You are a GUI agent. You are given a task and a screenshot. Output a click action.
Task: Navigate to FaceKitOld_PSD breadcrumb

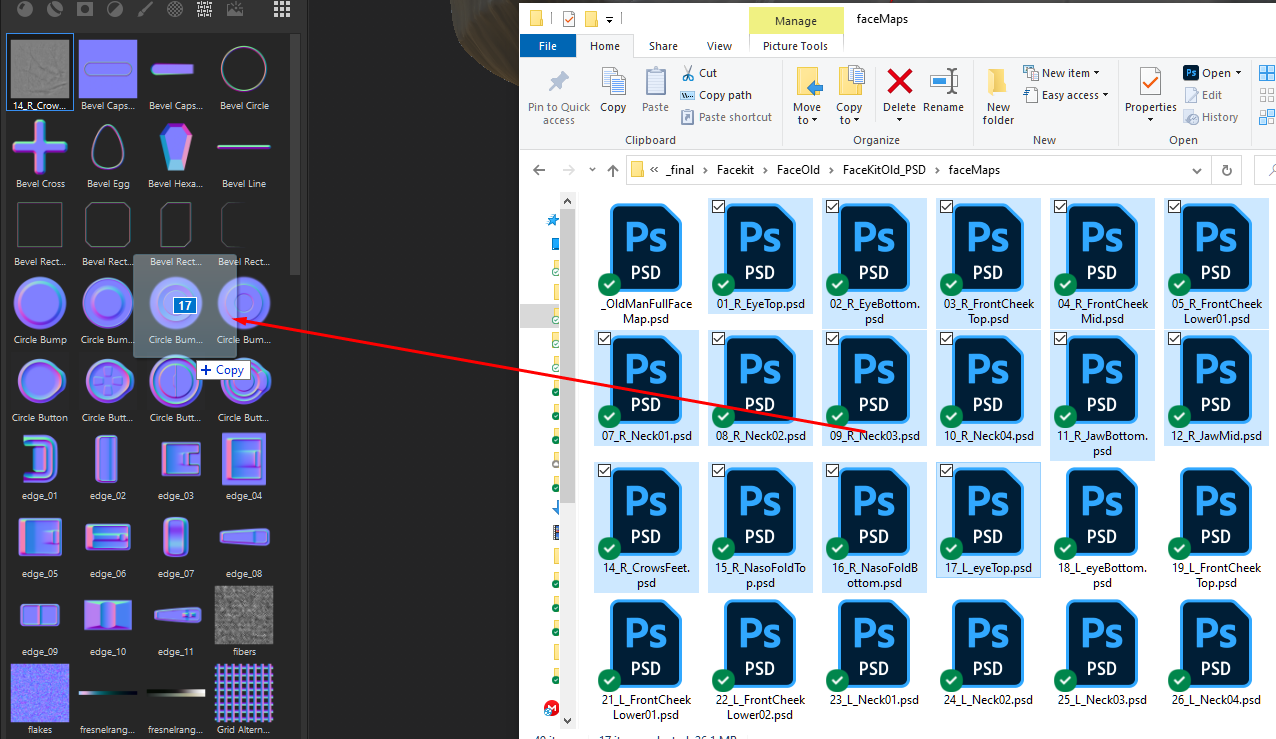(x=884, y=170)
